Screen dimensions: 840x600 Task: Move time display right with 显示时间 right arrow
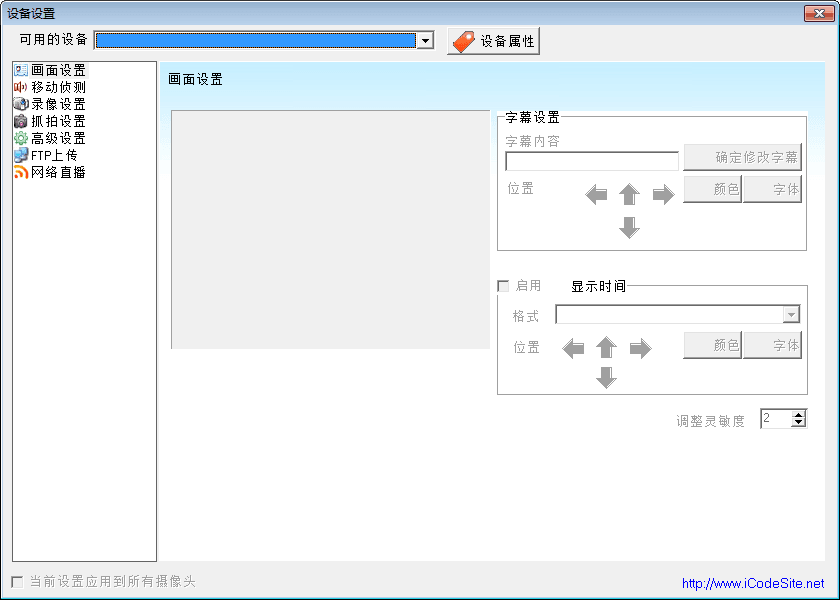(641, 349)
